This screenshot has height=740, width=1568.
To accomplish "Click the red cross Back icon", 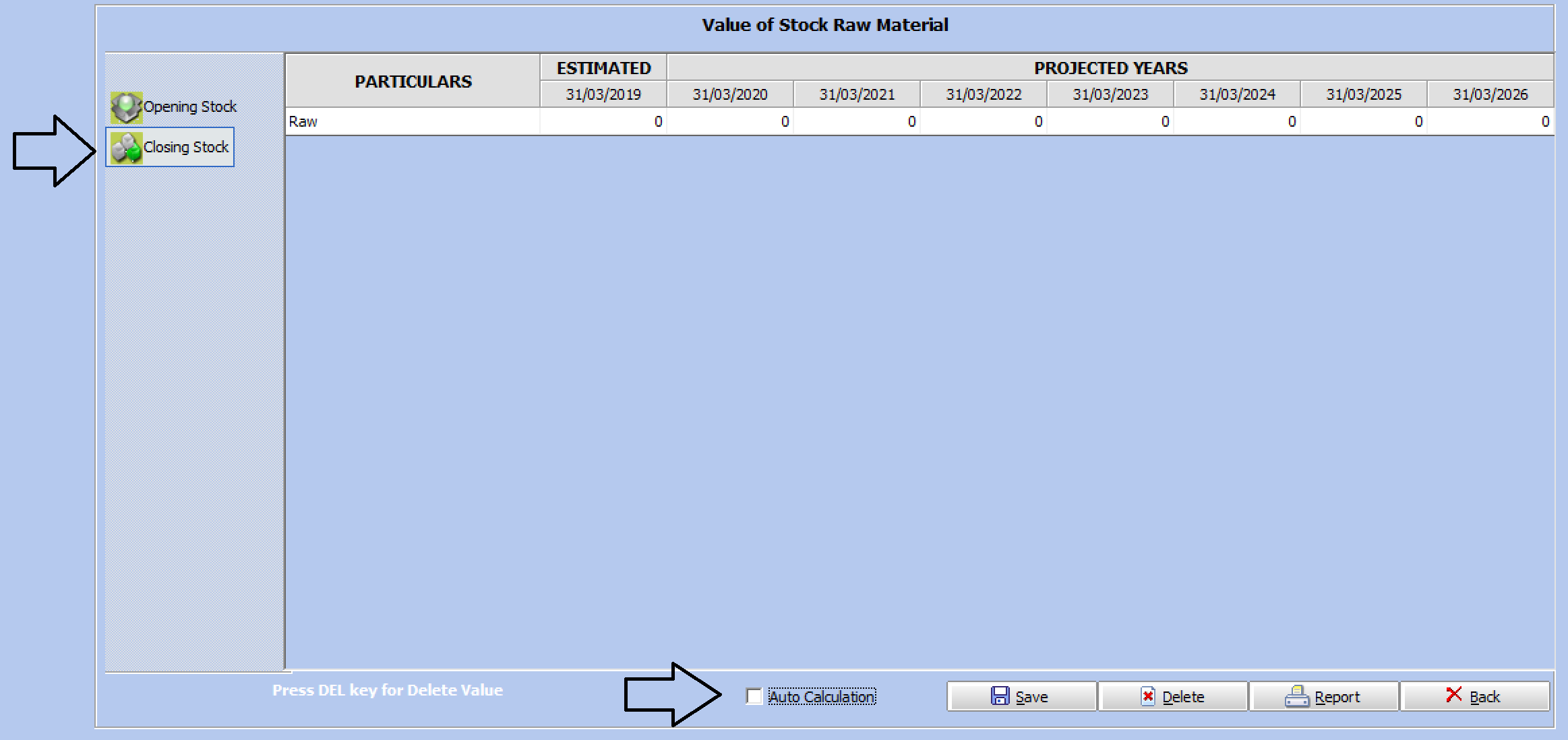I will tap(1453, 695).
